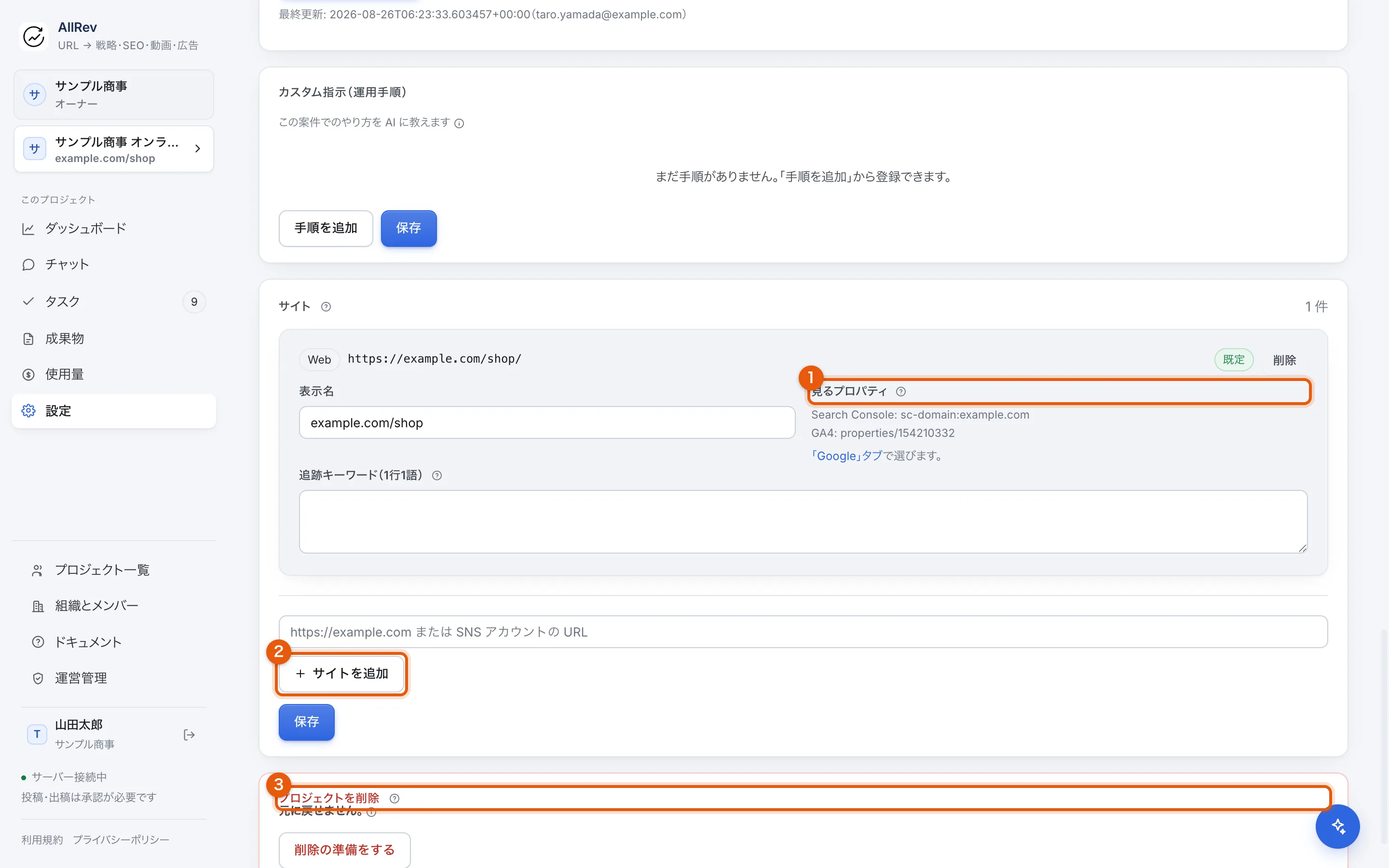Open チャット in the sidebar
This screenshot has width=1389, height=868.
(114, 265)
